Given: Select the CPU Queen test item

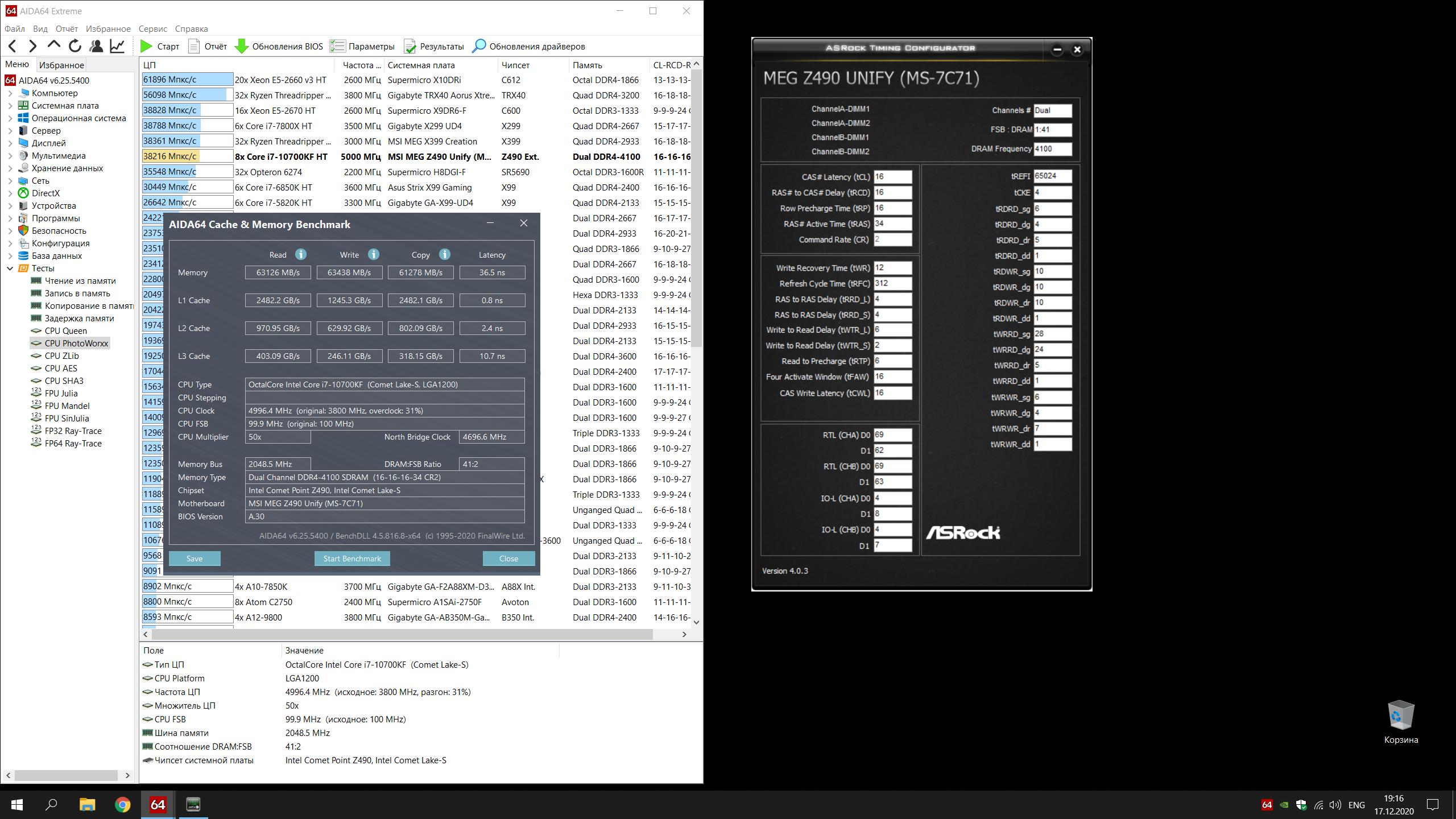Looking at the screenshot, I should tap(66, 331).
